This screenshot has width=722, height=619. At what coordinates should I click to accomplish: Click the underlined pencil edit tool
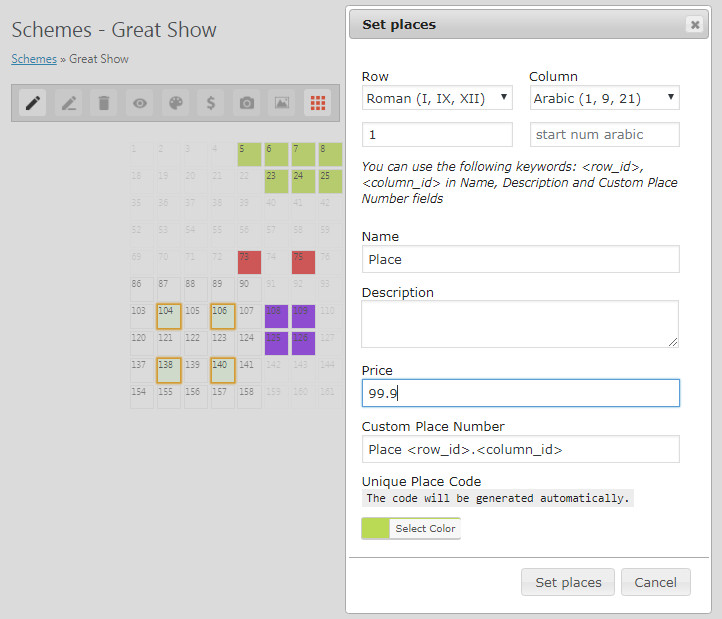tap(68, 103)
